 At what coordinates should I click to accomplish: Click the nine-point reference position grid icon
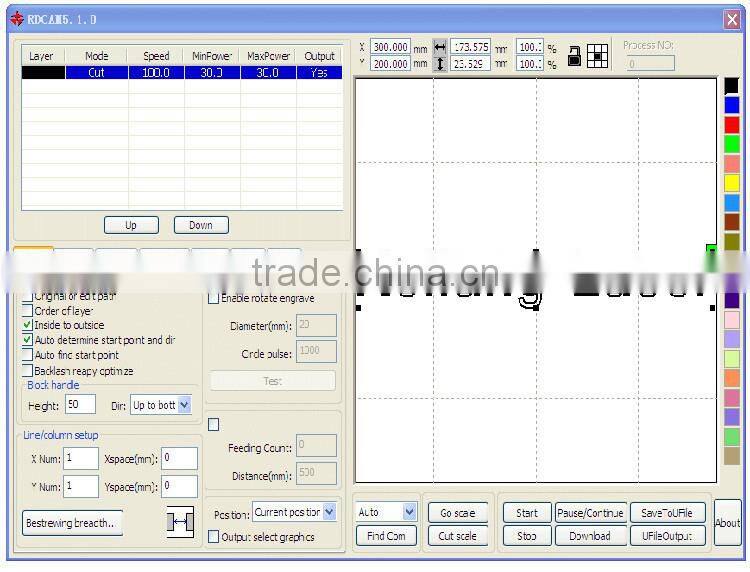[x=597, y=56]
